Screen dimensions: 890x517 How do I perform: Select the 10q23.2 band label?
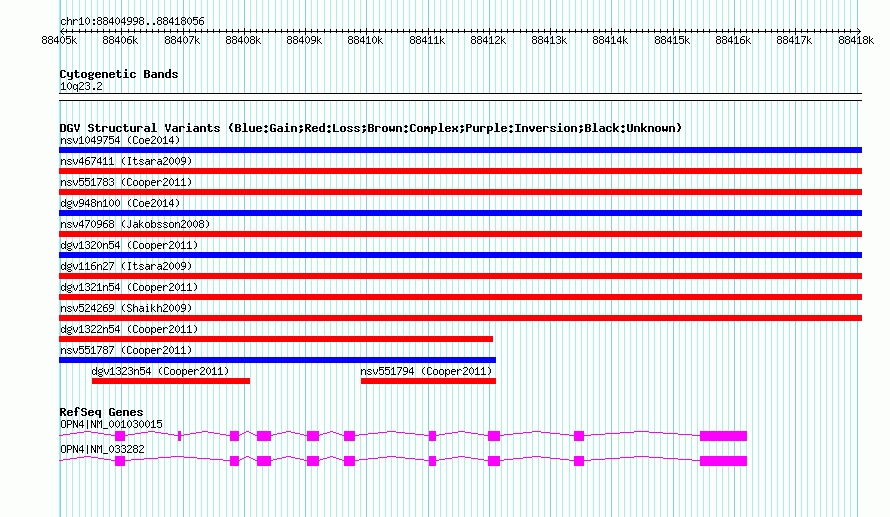(x=81, y=86)
